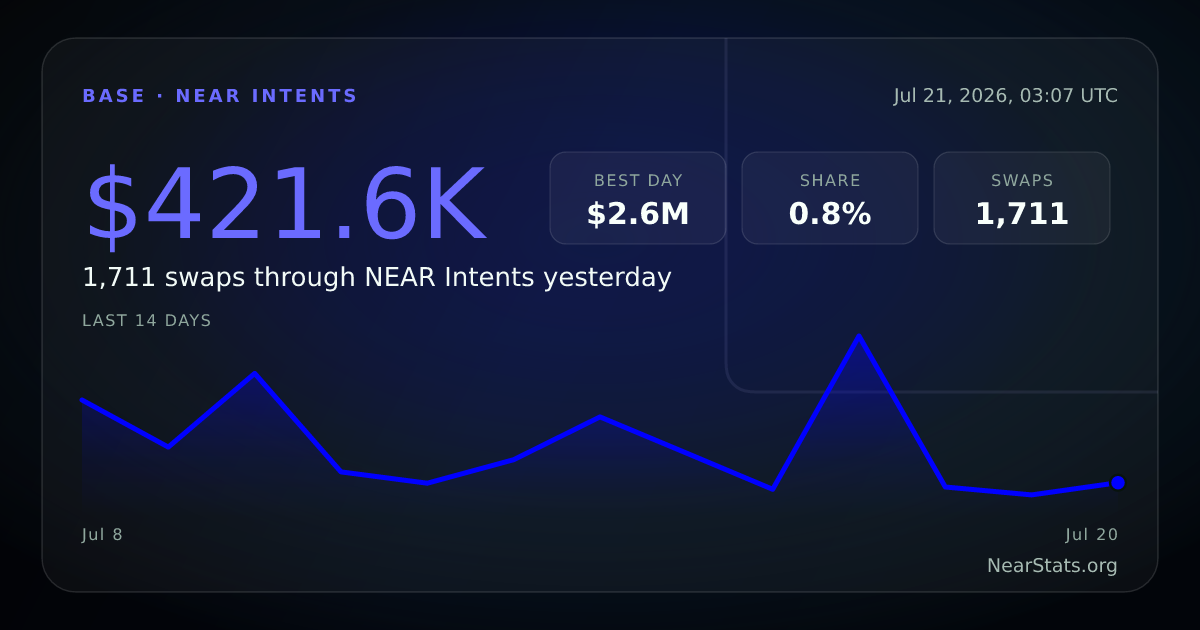
Task: Select the $421.6K headline volume figure
Action: click(x=286, y=206)
